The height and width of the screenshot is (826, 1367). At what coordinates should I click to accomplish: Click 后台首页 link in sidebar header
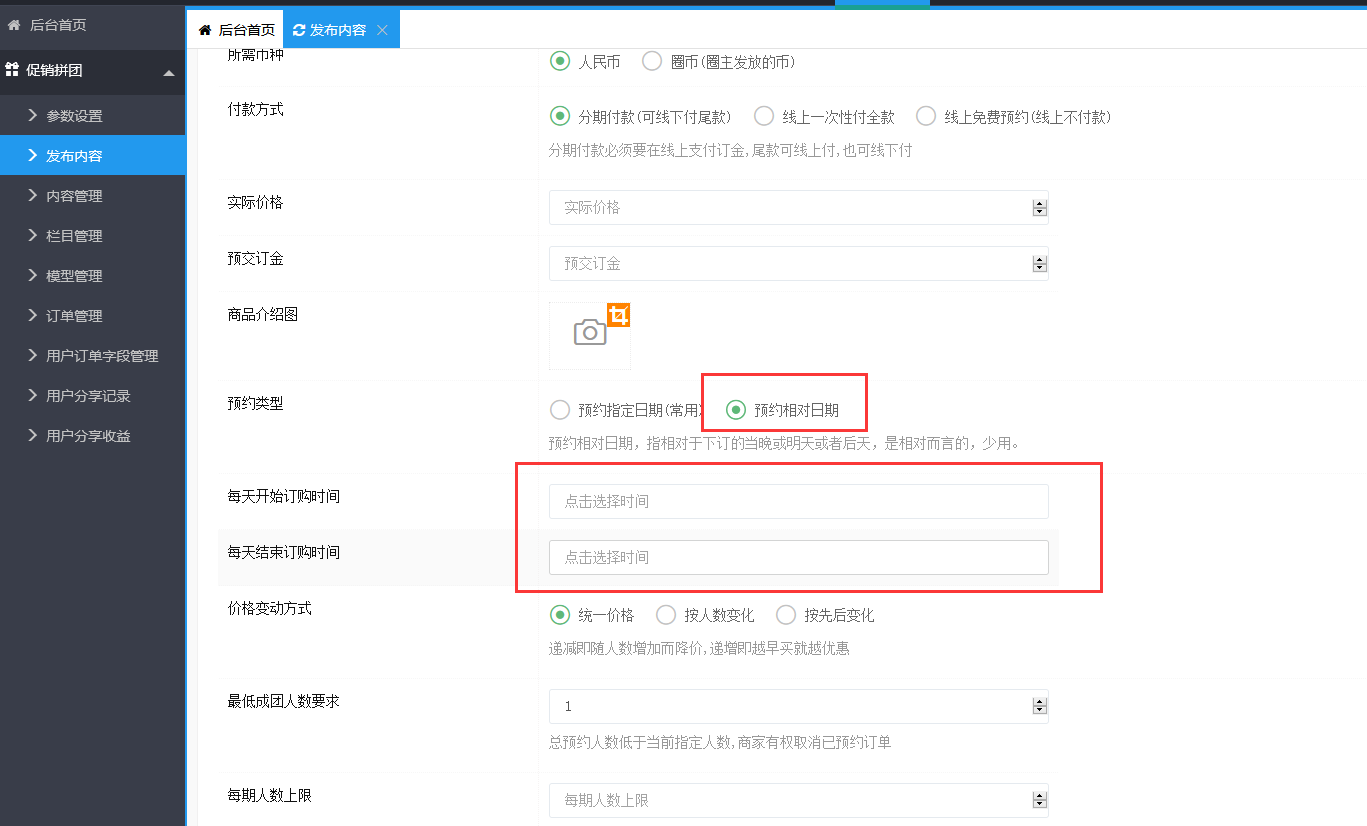coord(57,25)
